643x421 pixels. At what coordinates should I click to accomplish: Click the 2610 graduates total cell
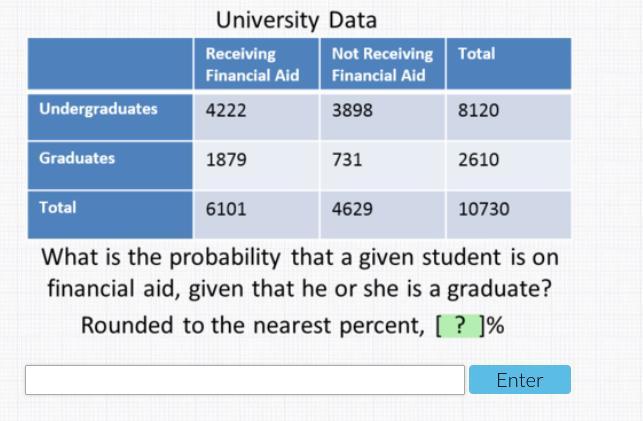tap(478, 160)
